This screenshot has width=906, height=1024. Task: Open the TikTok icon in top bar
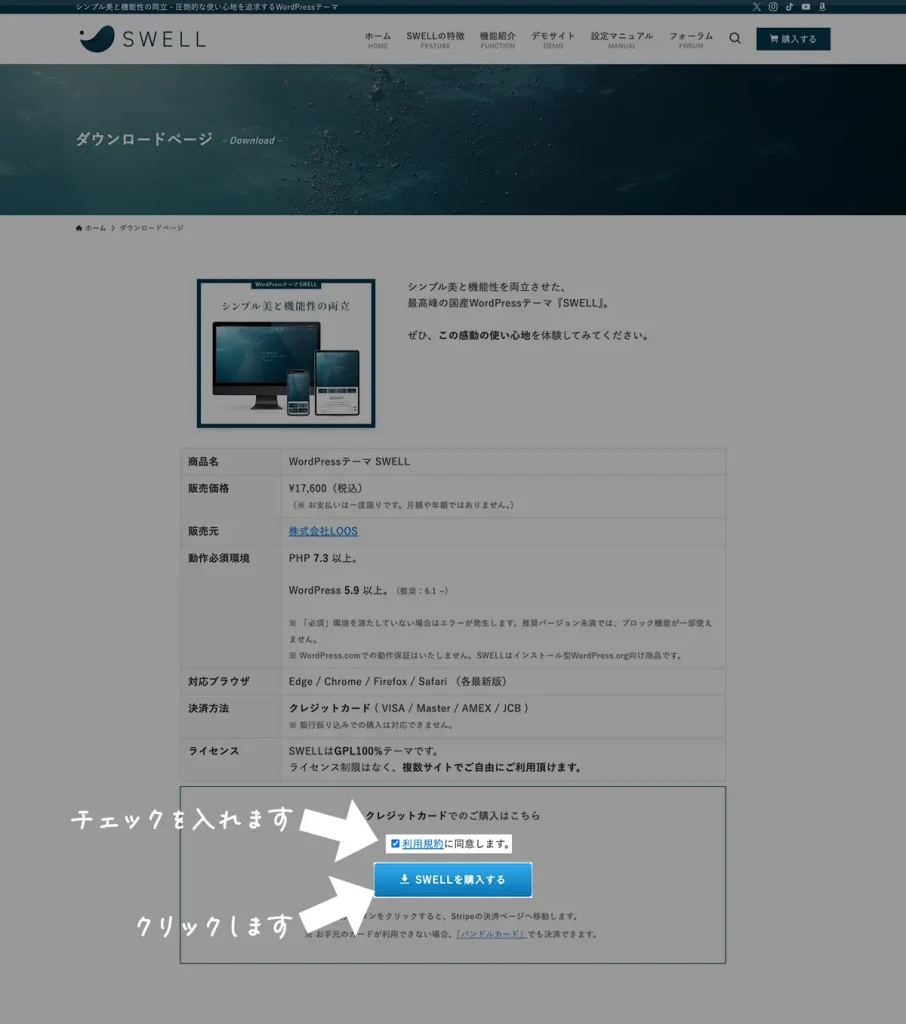[789, 7]
